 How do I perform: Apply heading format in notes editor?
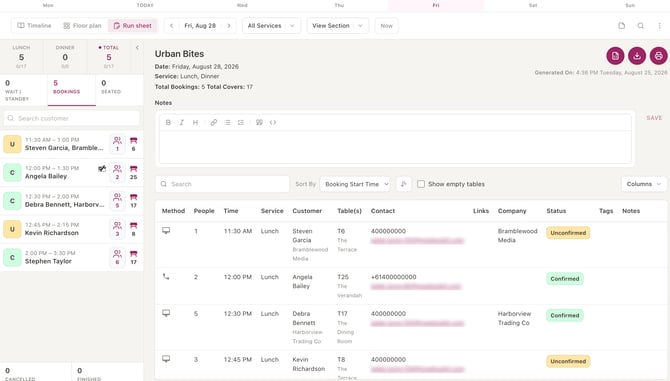(195, 122)
